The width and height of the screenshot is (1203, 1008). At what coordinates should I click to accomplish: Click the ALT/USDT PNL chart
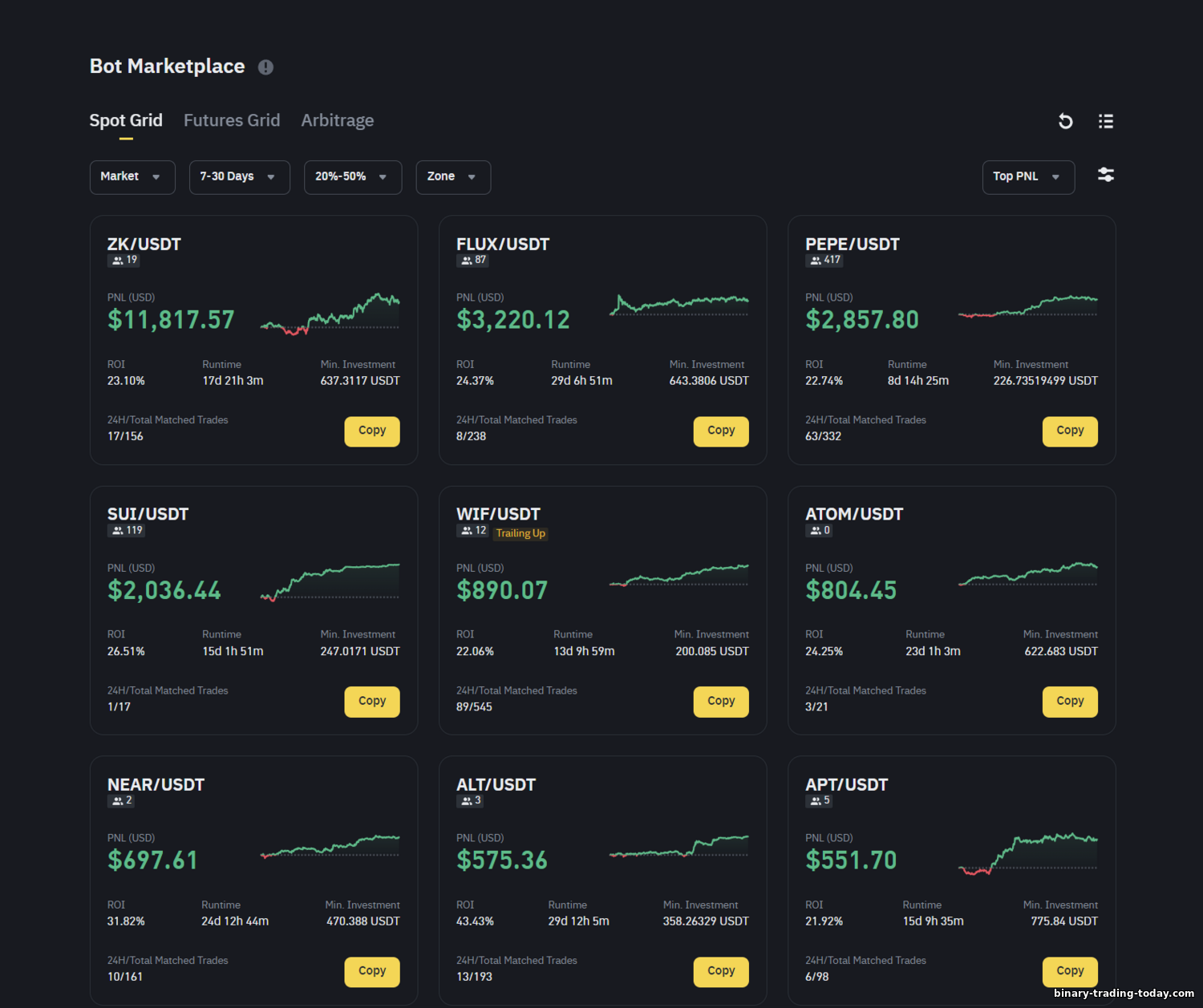point(678,848)
